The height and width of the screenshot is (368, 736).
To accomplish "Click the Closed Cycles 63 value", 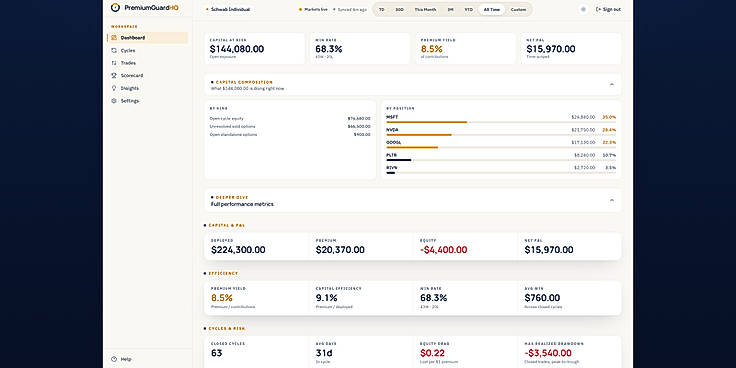I will pyautogui.click(x=216, y=353).
